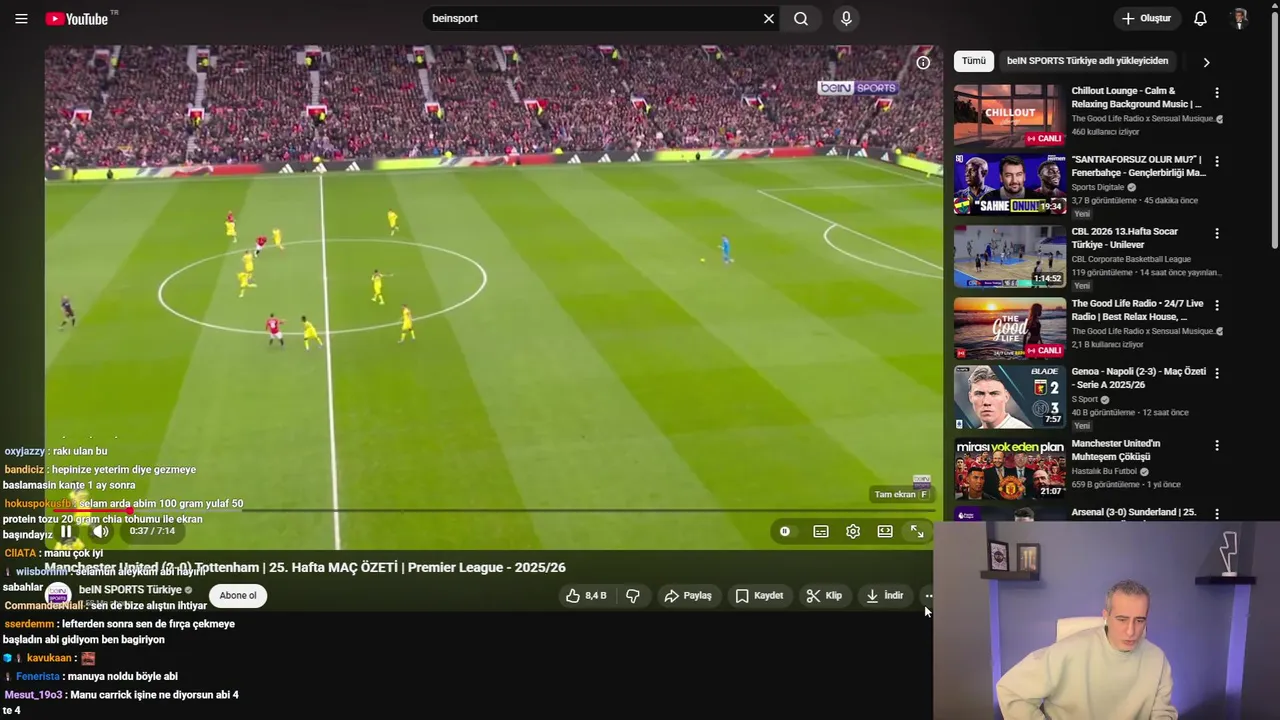Click the video title text
The width and height of the screenshot is (1280, 720).
click(x=305, y=567)
